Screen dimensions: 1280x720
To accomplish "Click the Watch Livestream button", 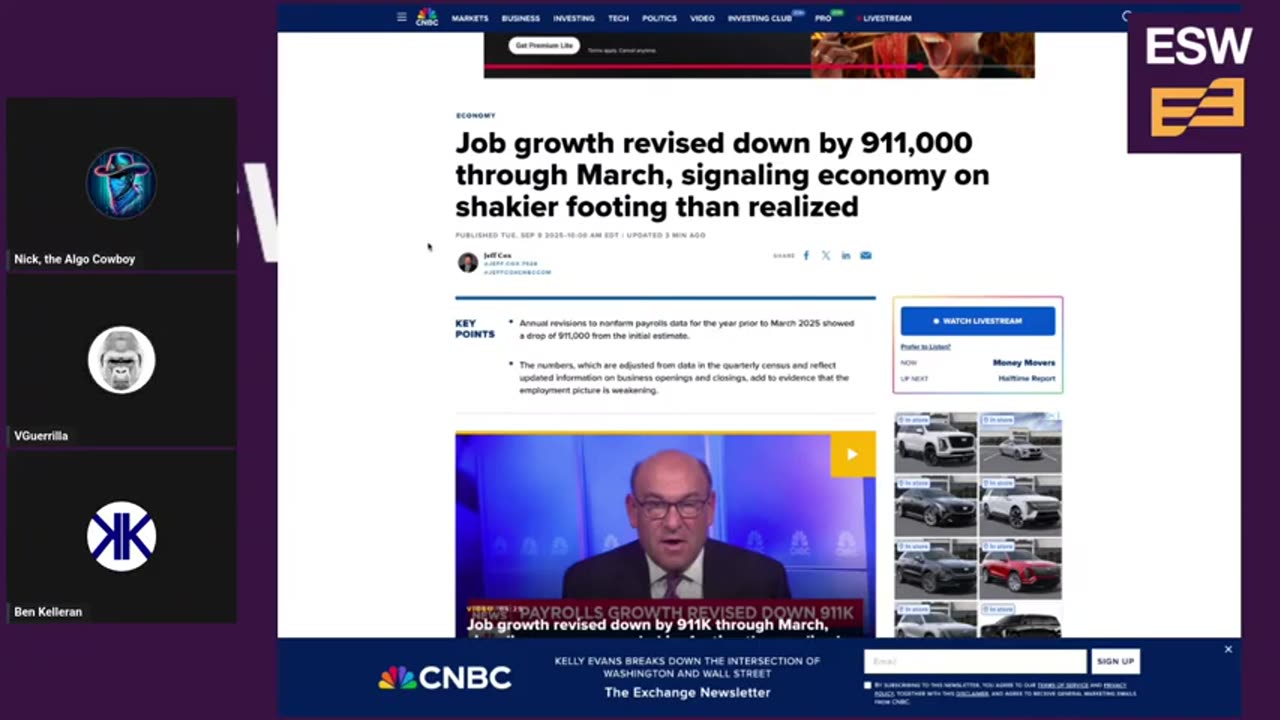I will click(978, 321).
